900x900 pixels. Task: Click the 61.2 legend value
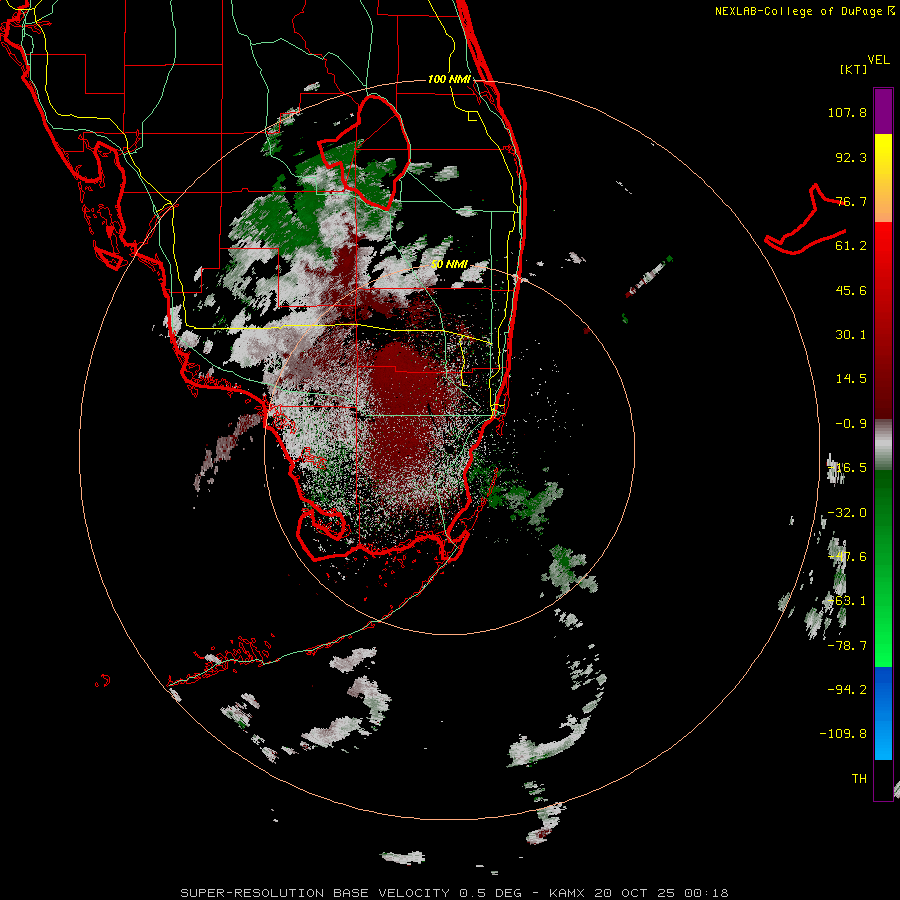click(851, 246)
